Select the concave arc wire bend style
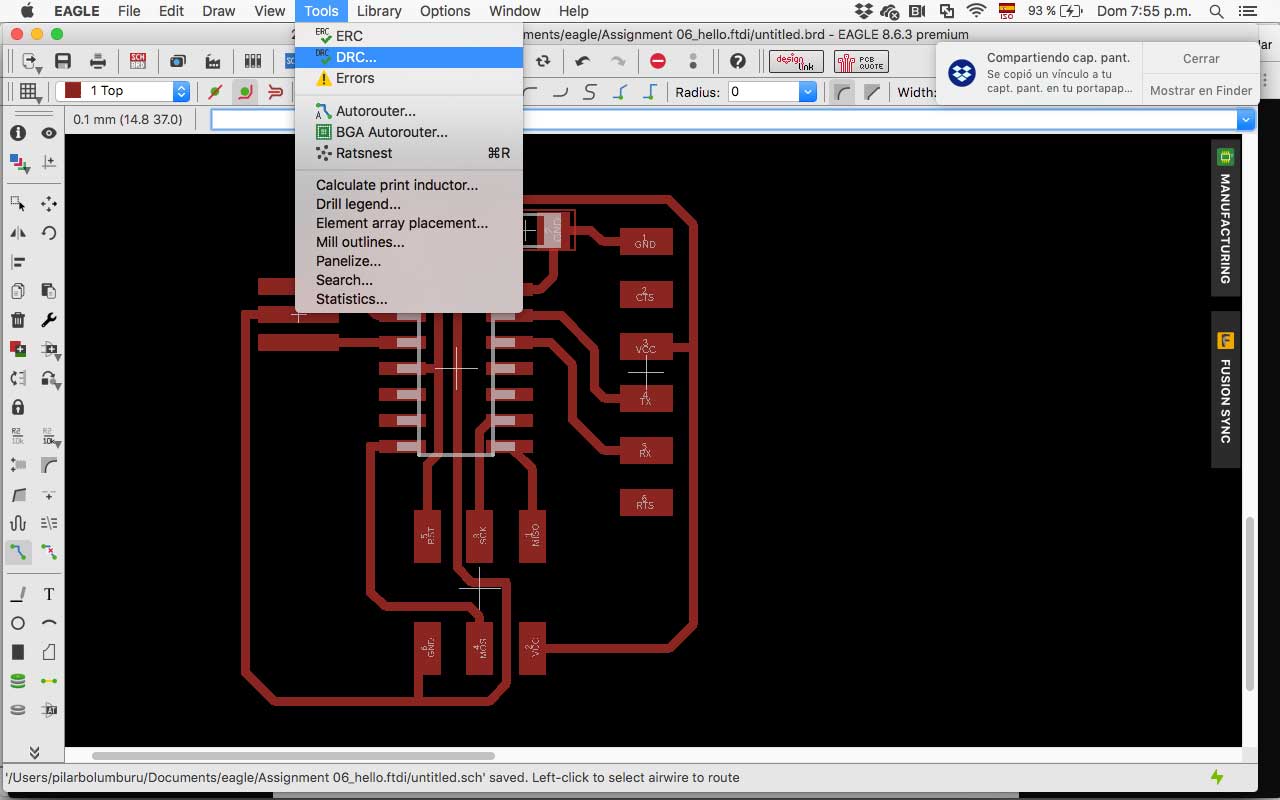1280x800 pixels. (x=560, y=91)
